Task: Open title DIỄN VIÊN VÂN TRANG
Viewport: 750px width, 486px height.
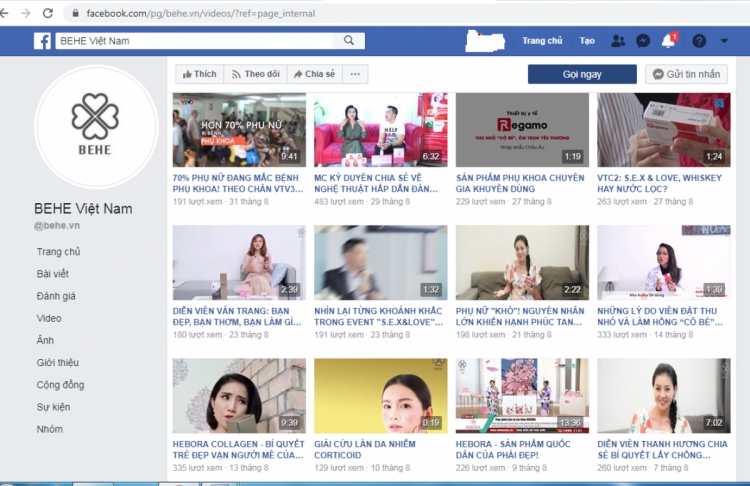Action: pos(237,316)
